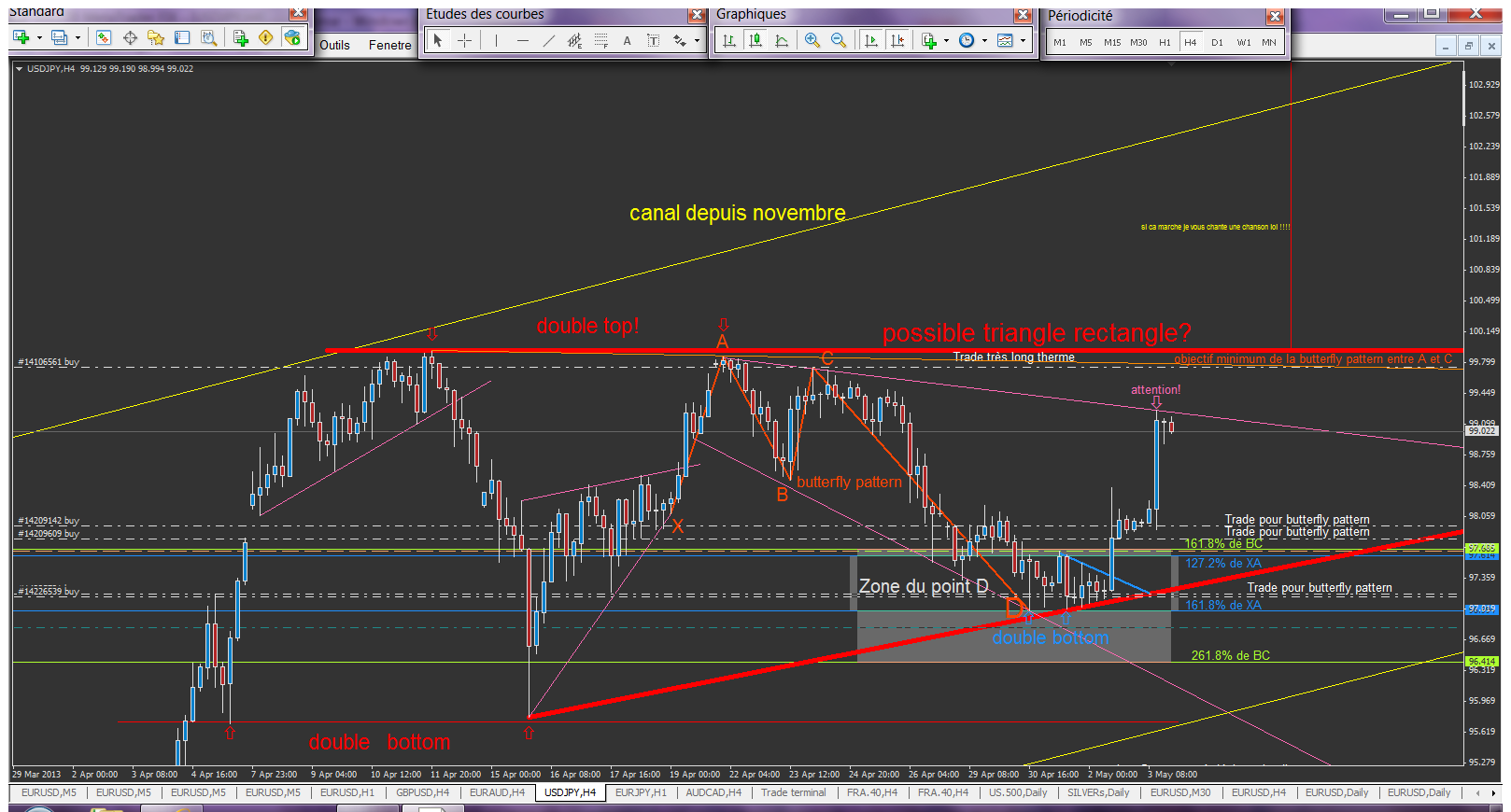Screen dimensions: 1511x812
Task: Switch to the EURAUD,H4 chart tab
Action: [x=497, y=792]
